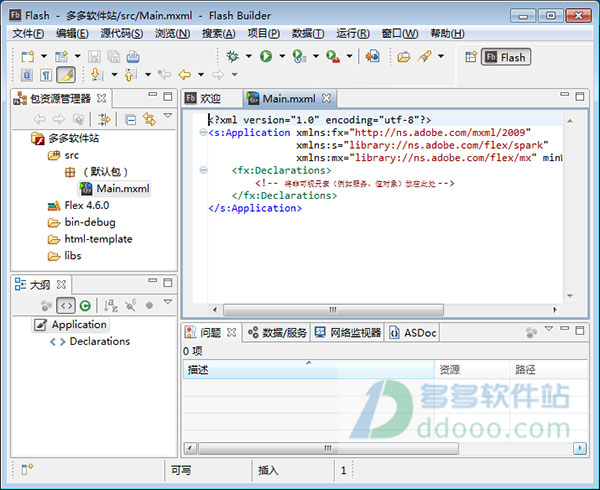Open the 运行(R) menu
600x490 pixels.
[x=353, y=34]
